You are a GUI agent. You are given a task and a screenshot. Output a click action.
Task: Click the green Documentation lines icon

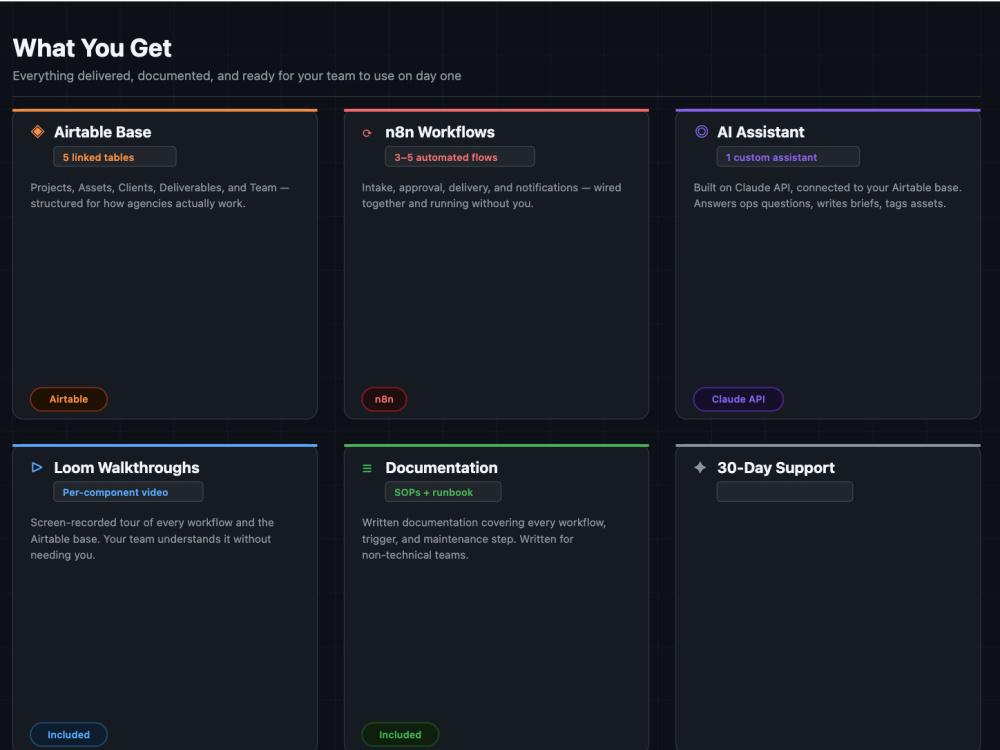(367, 468)
